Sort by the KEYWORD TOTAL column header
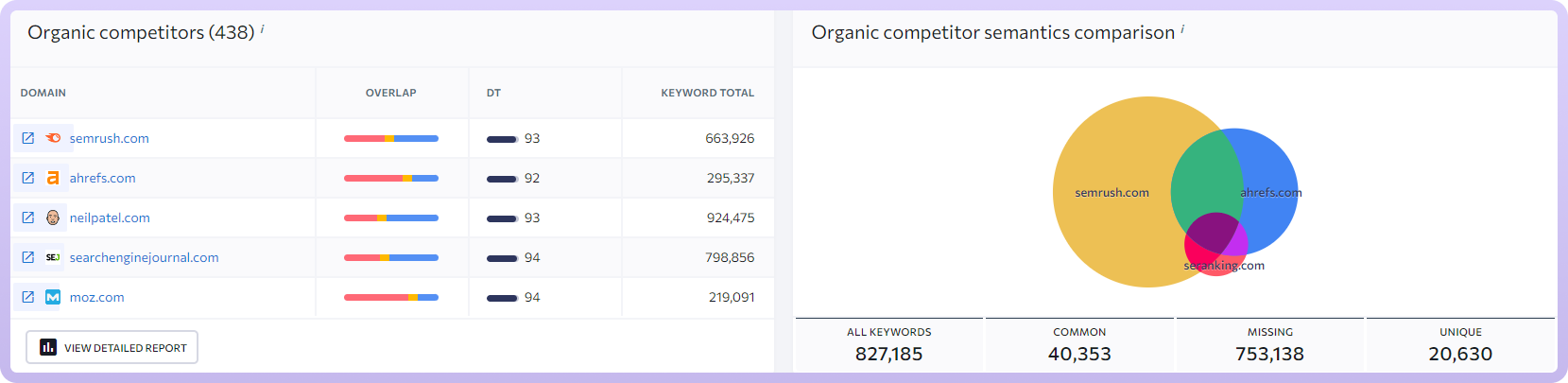Screen dimensions: 1568x383 707,93
